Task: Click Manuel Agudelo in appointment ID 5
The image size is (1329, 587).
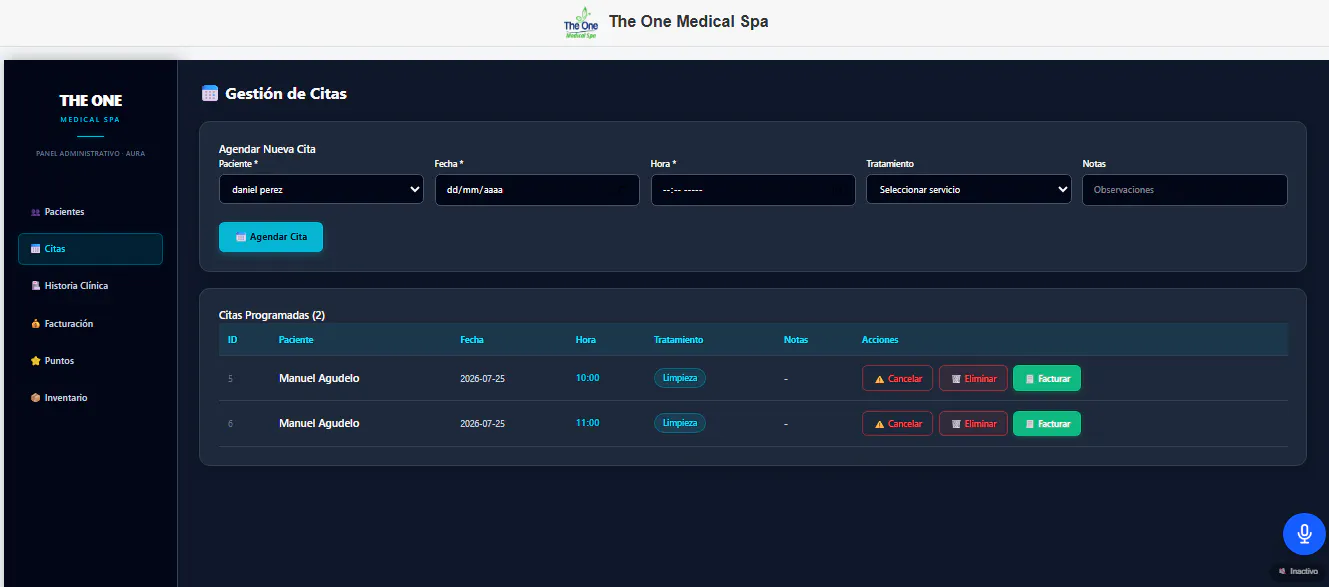Action: click(x=319, y=378)
